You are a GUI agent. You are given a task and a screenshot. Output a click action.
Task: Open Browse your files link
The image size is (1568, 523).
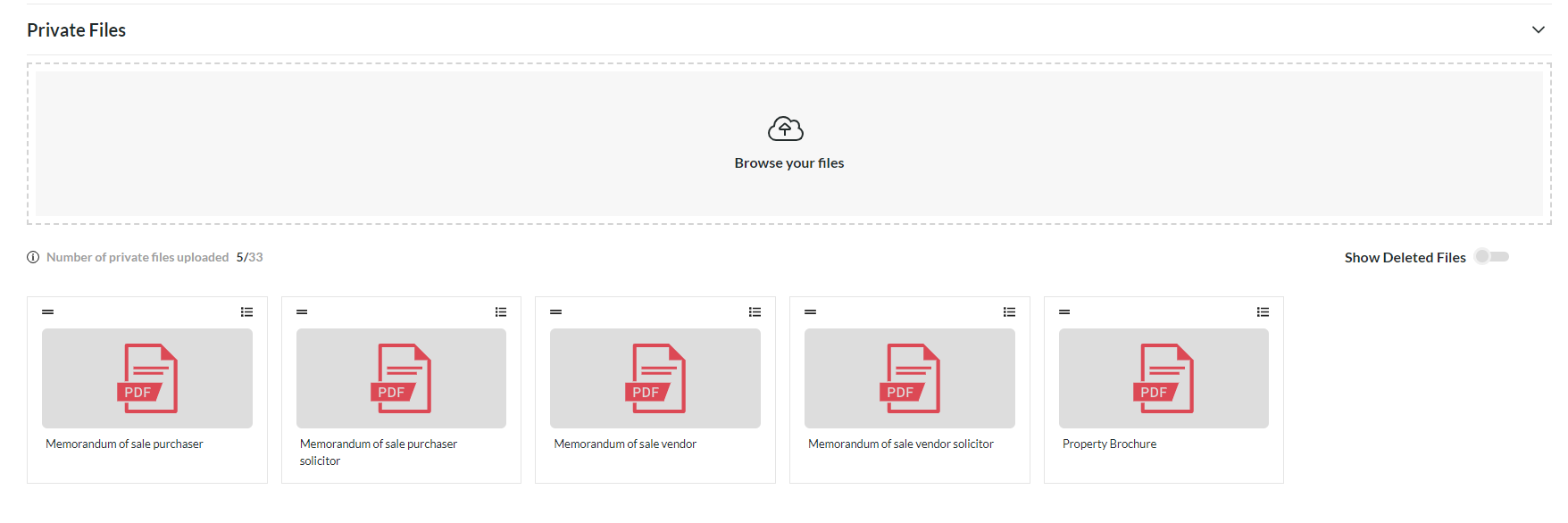tap(789, 163)
